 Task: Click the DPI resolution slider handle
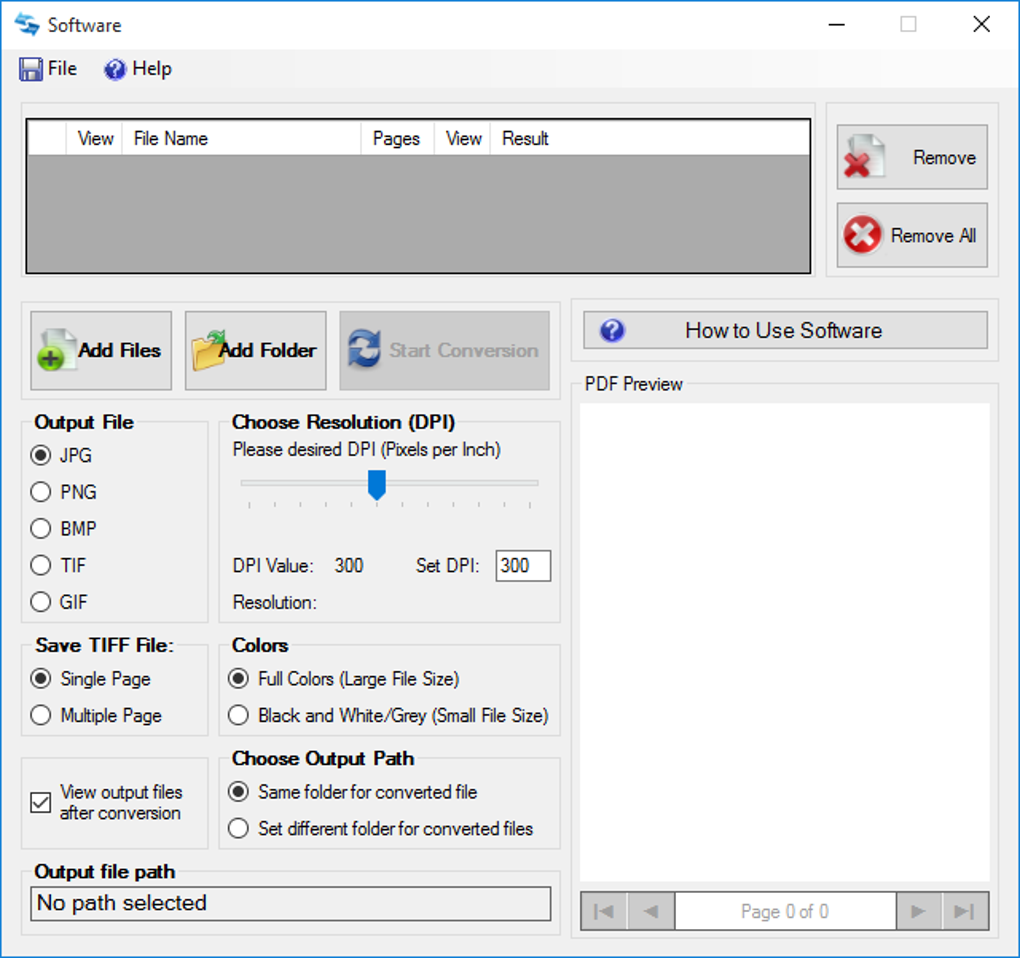point(377,484)
